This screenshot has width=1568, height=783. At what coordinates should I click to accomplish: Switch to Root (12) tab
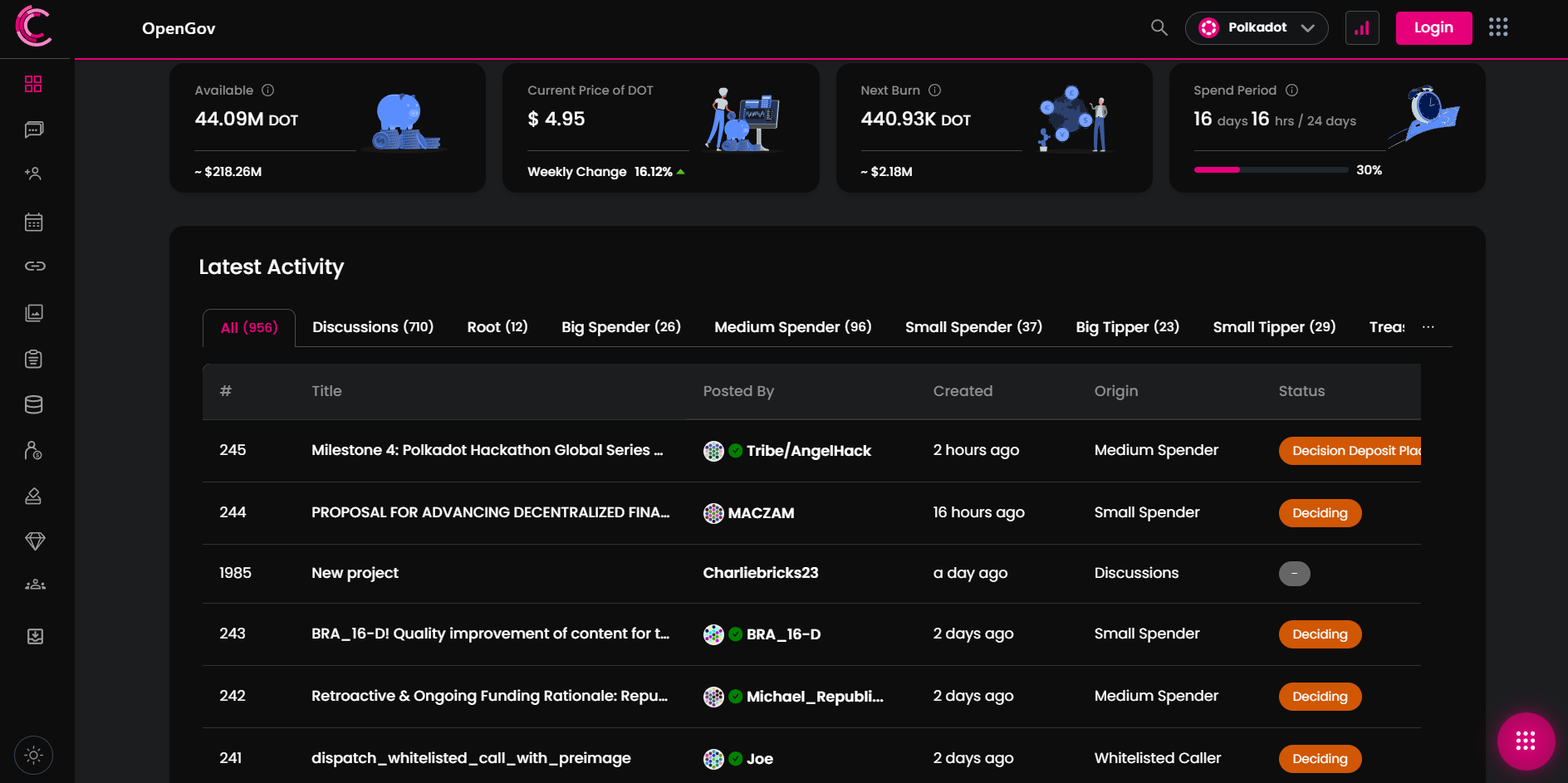497,327
